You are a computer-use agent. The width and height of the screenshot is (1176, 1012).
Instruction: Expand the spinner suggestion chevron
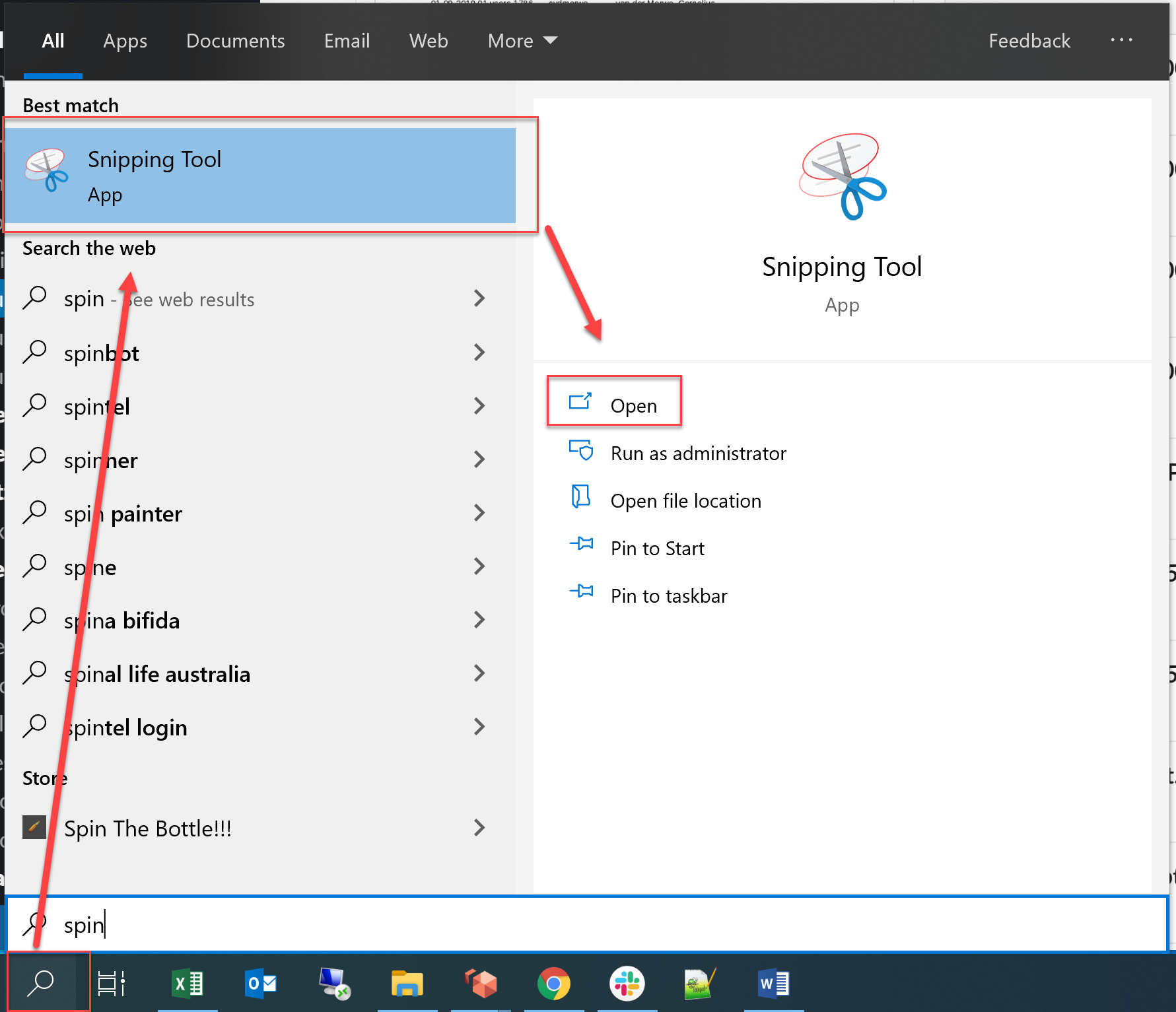tap(480, 459)
